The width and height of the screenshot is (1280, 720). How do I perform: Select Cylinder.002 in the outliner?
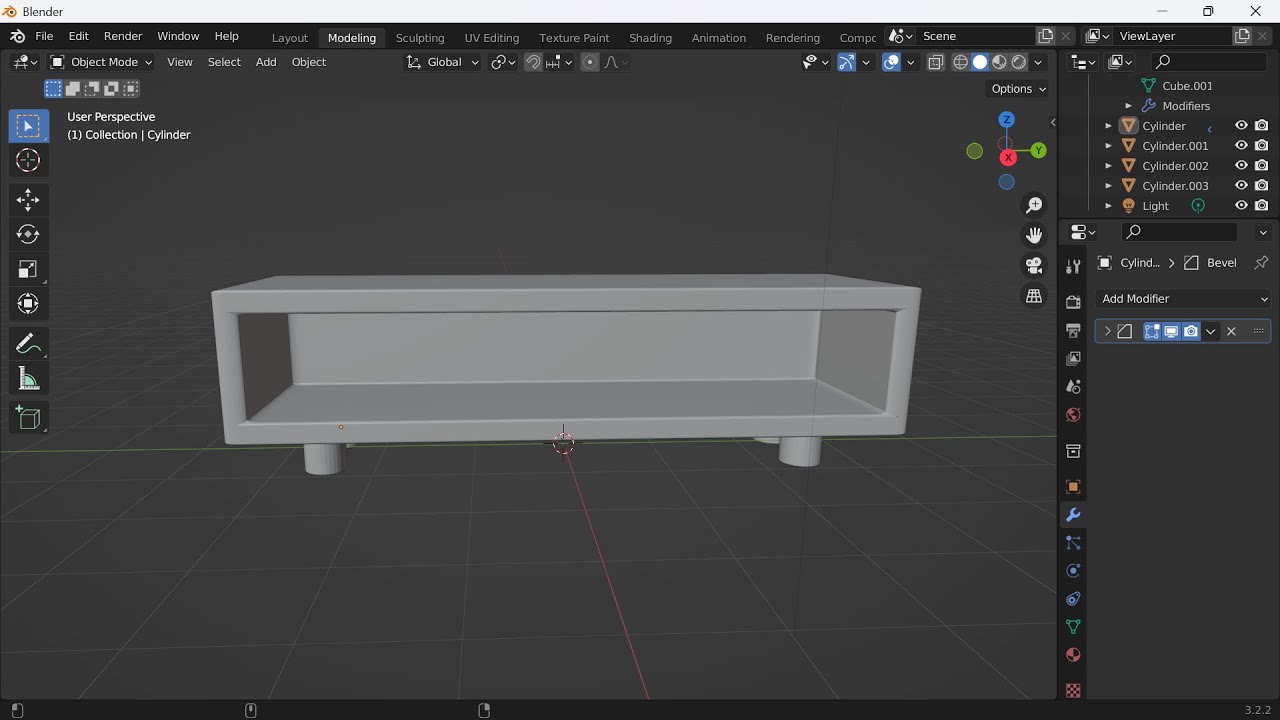click(x=1175, y=166)
